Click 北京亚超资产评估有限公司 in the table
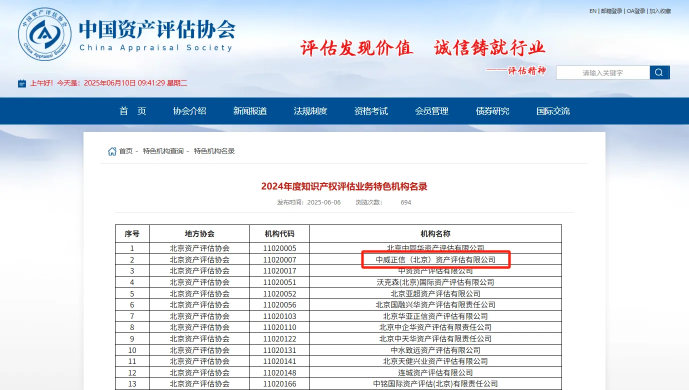Screen dimensions: 689x390 click(x=435, y=293)
